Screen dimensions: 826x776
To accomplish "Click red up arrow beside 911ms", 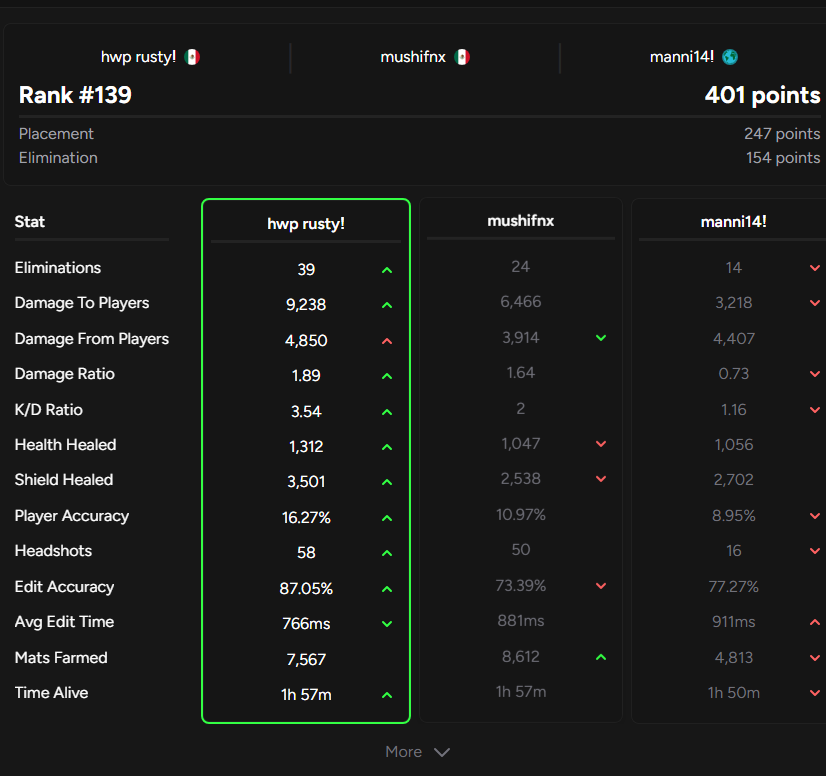I will [x=815, y=622].
